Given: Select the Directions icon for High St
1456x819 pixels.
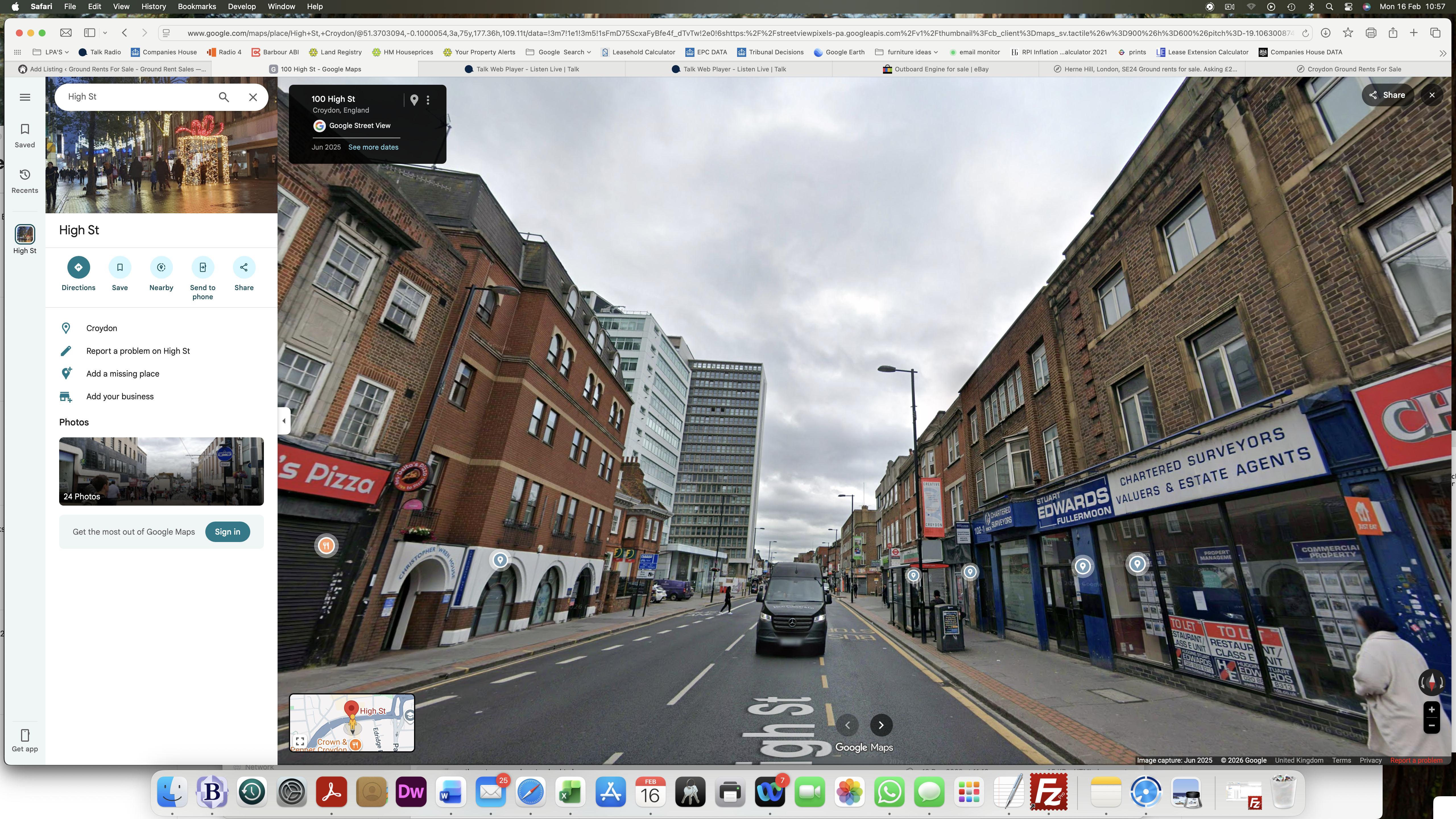Looking at the screenshot, I should (x=78, y=267).
